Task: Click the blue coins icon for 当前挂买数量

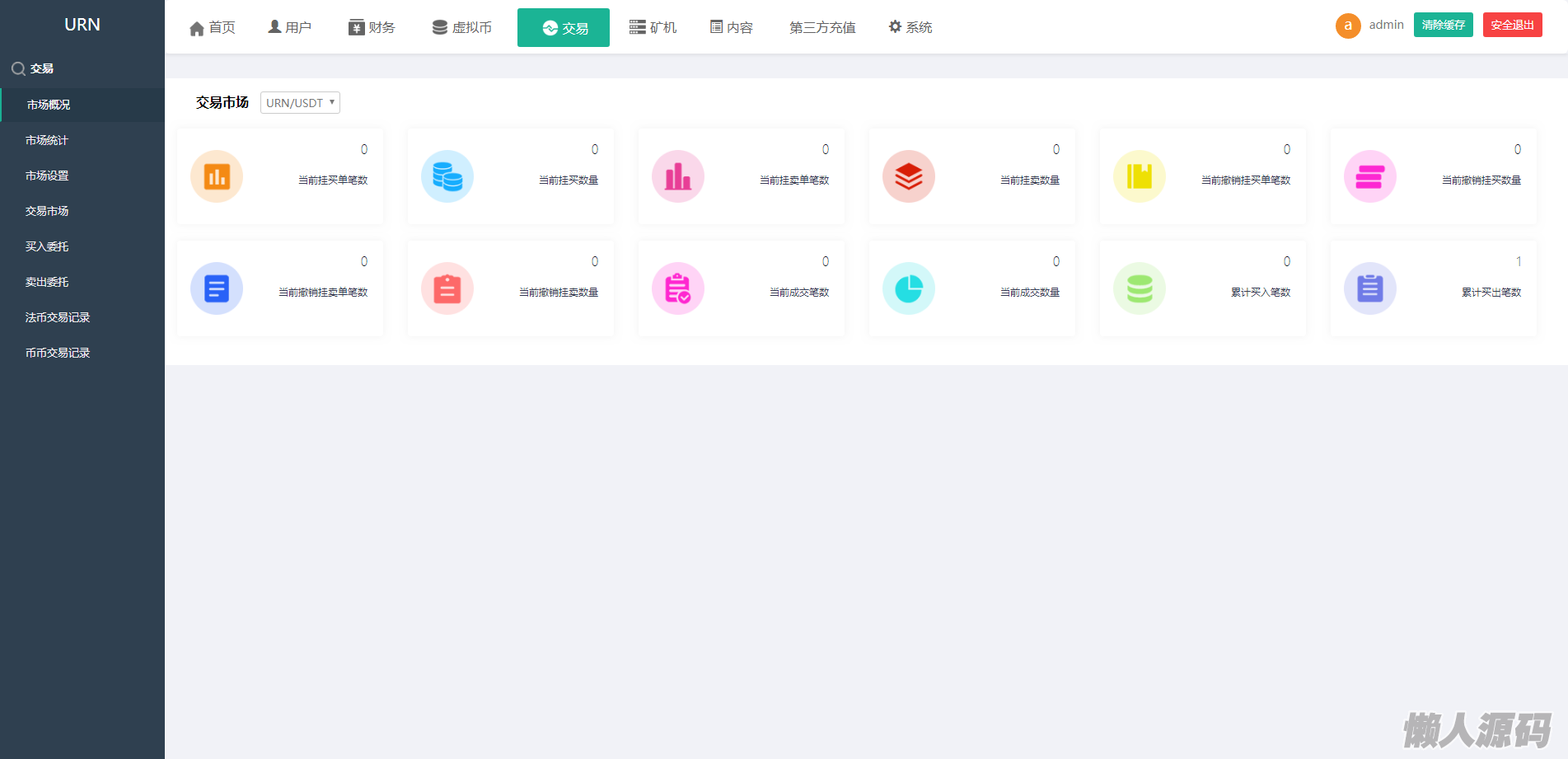Action: coord(447,176)
